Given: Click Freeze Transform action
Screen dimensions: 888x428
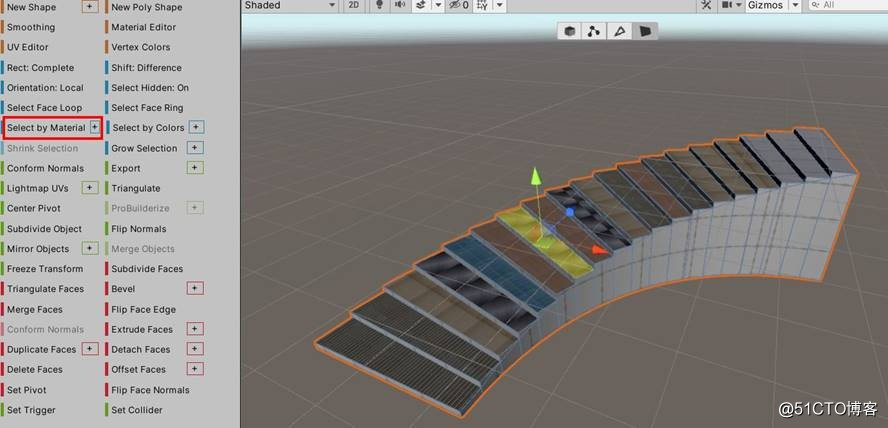Looking at the screenshot, I should 45,269.
